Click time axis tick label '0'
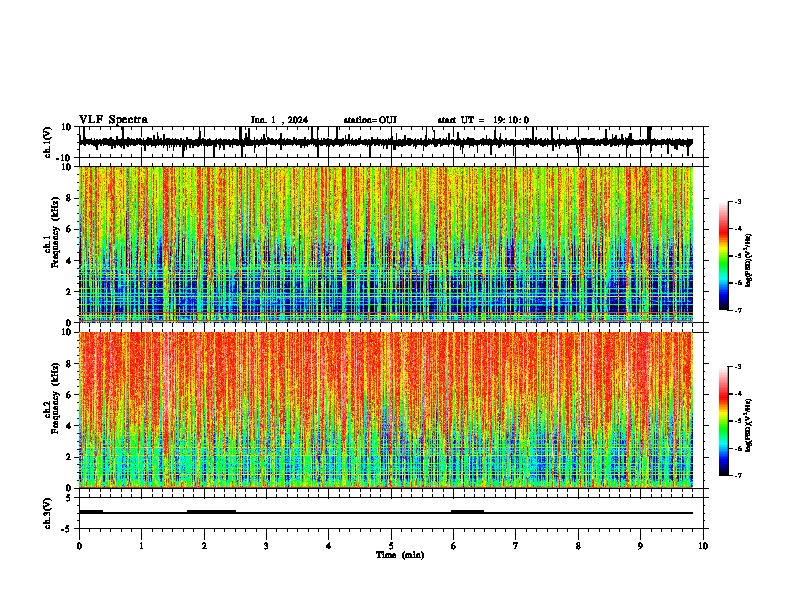The width and height of the screenshot is (792, 612). (x=79, y=546)
